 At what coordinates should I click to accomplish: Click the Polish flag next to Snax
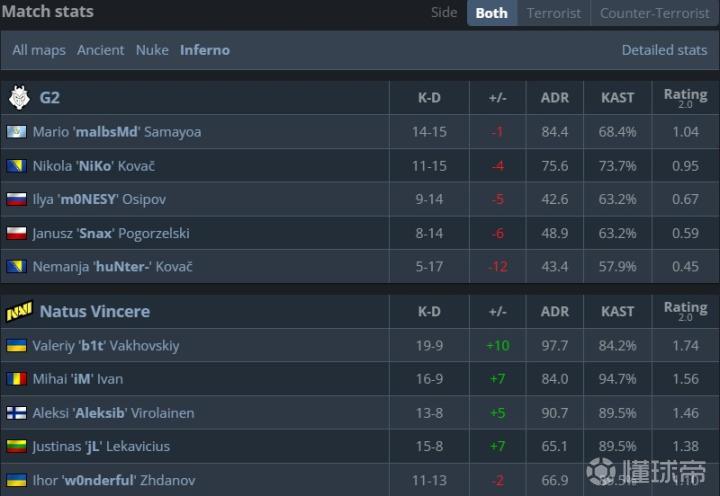pos(16,233)
